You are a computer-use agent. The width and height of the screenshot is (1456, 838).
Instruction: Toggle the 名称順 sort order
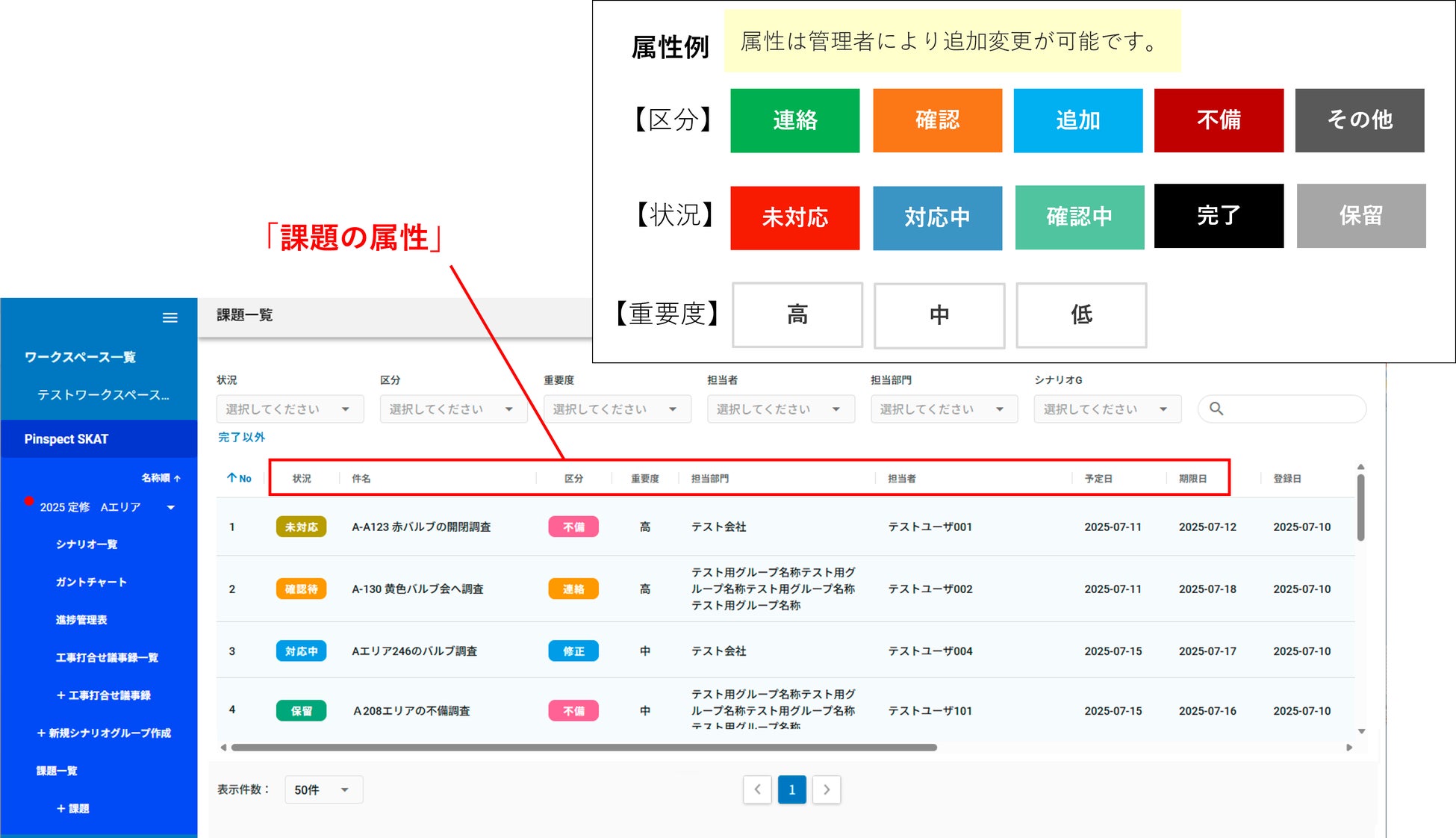coord(161,478)
